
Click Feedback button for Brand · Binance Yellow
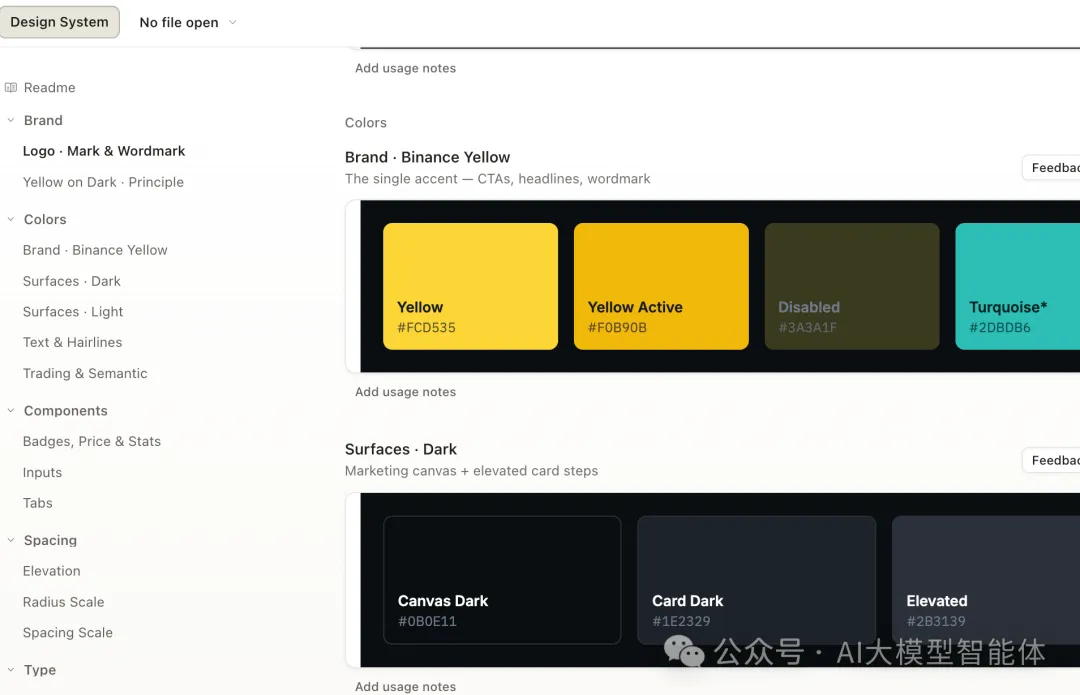[1052, 167]
